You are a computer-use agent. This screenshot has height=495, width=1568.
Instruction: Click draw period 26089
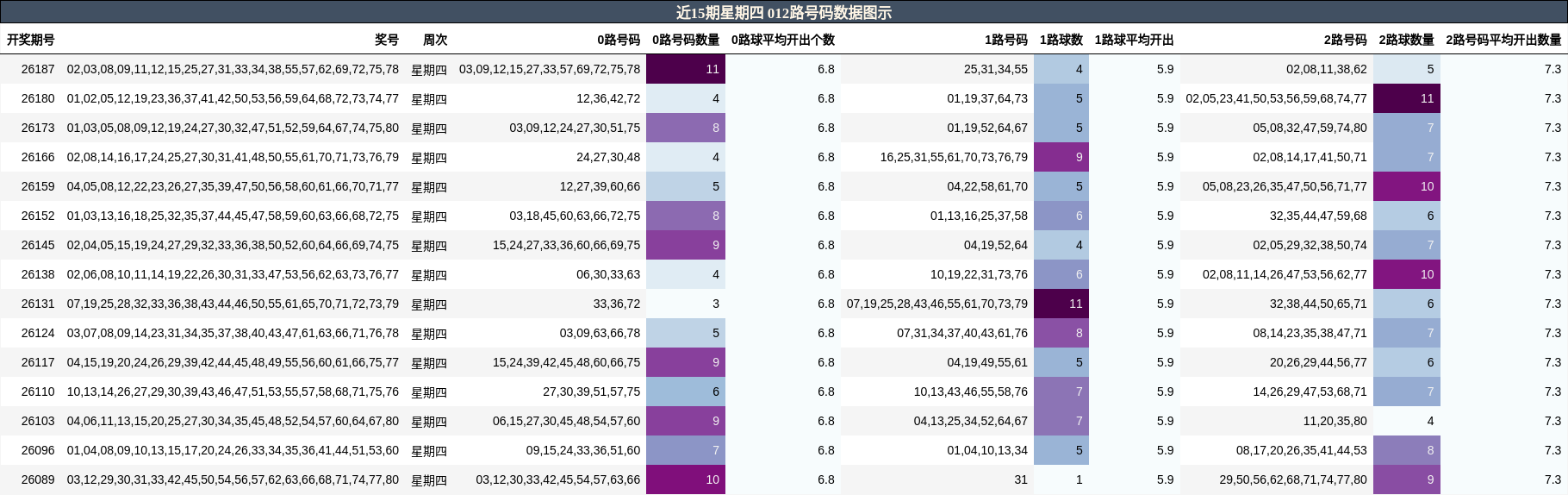(38, 479)
